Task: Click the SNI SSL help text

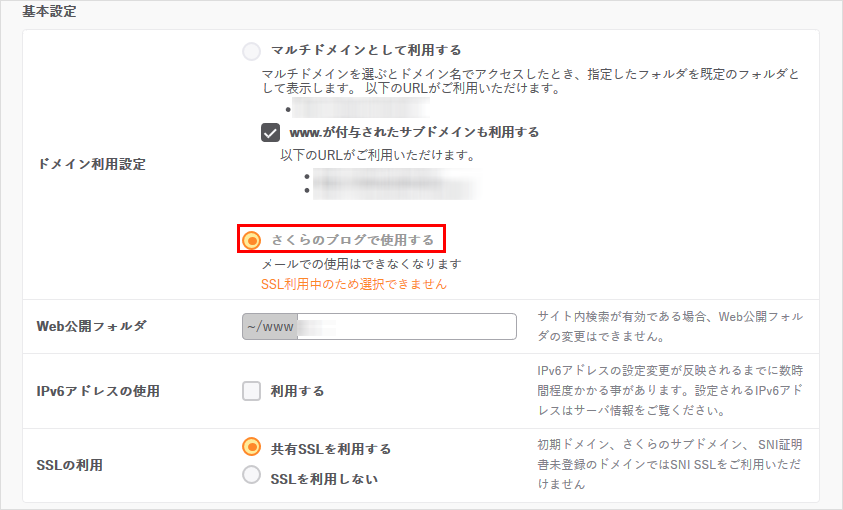Action: coord(672,463)
